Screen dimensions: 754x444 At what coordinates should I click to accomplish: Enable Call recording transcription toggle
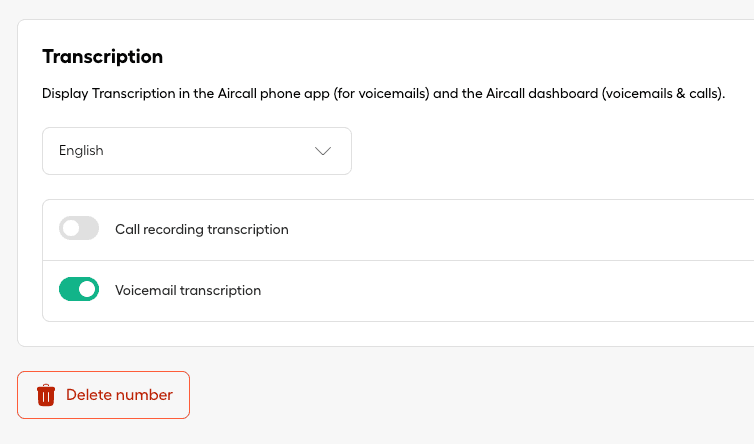[x=79, y=229]
